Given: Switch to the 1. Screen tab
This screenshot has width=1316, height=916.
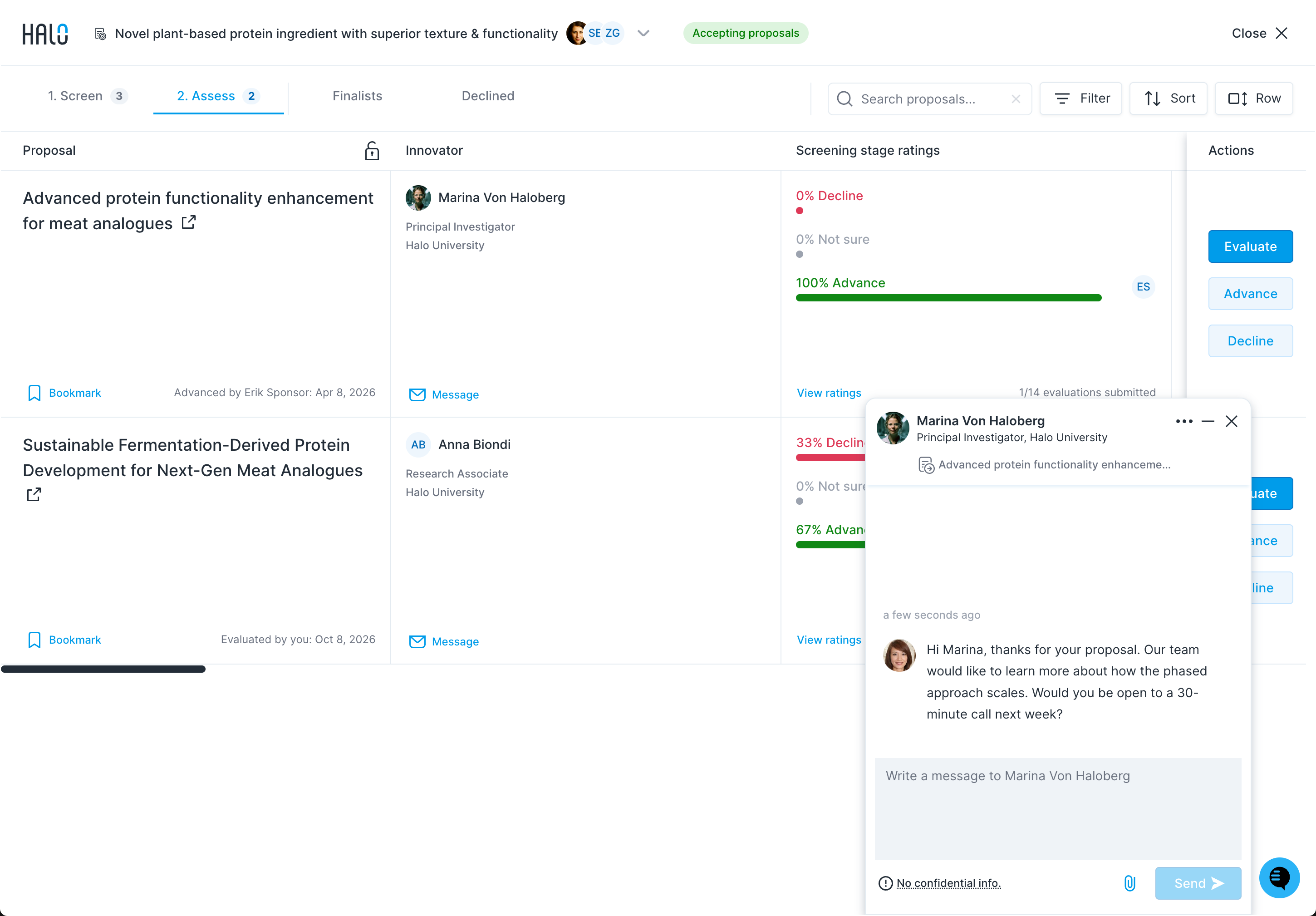Looking at the screenshot, I should (87, 96).
